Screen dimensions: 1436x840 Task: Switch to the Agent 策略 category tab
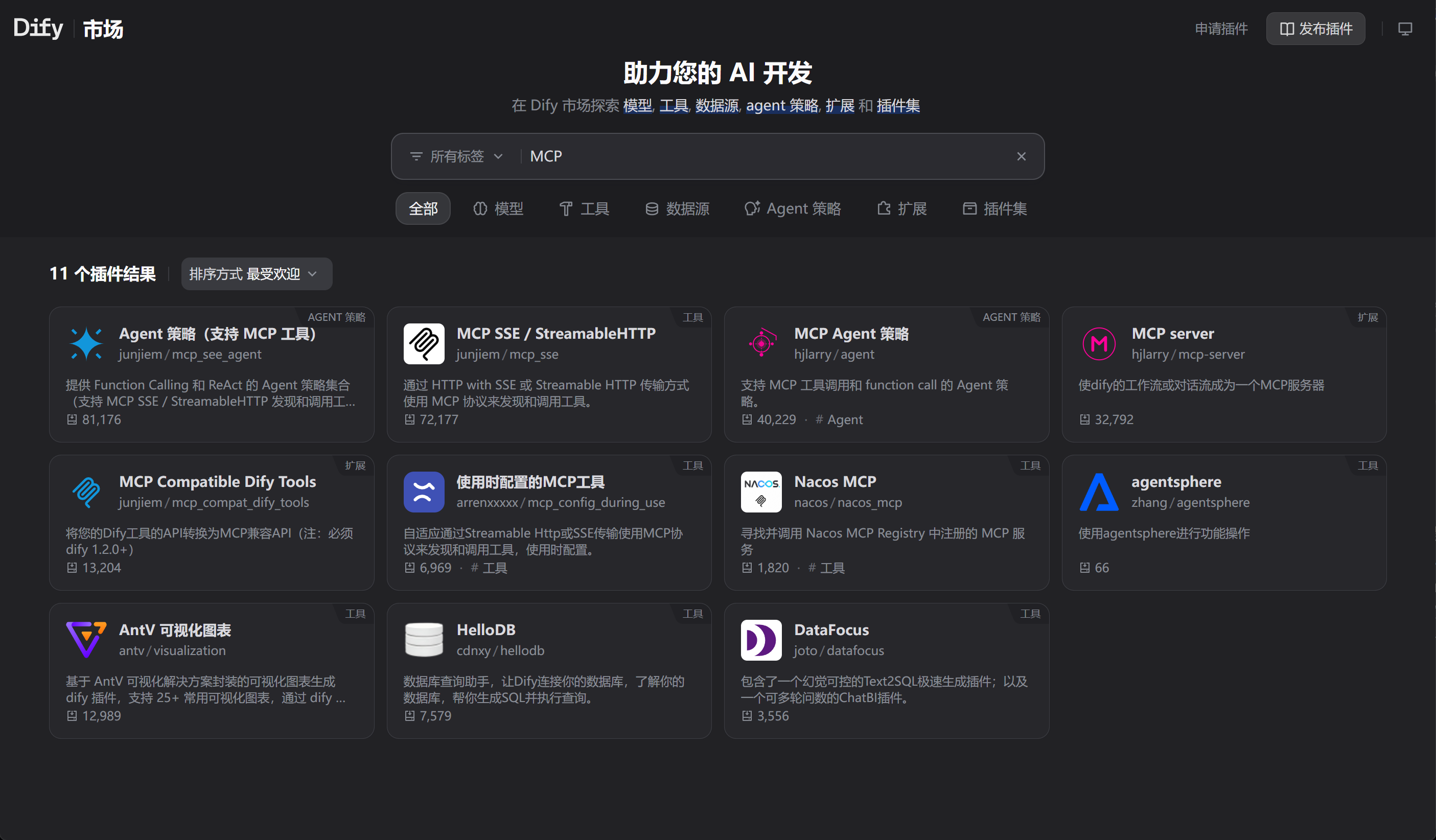[793, 208]
